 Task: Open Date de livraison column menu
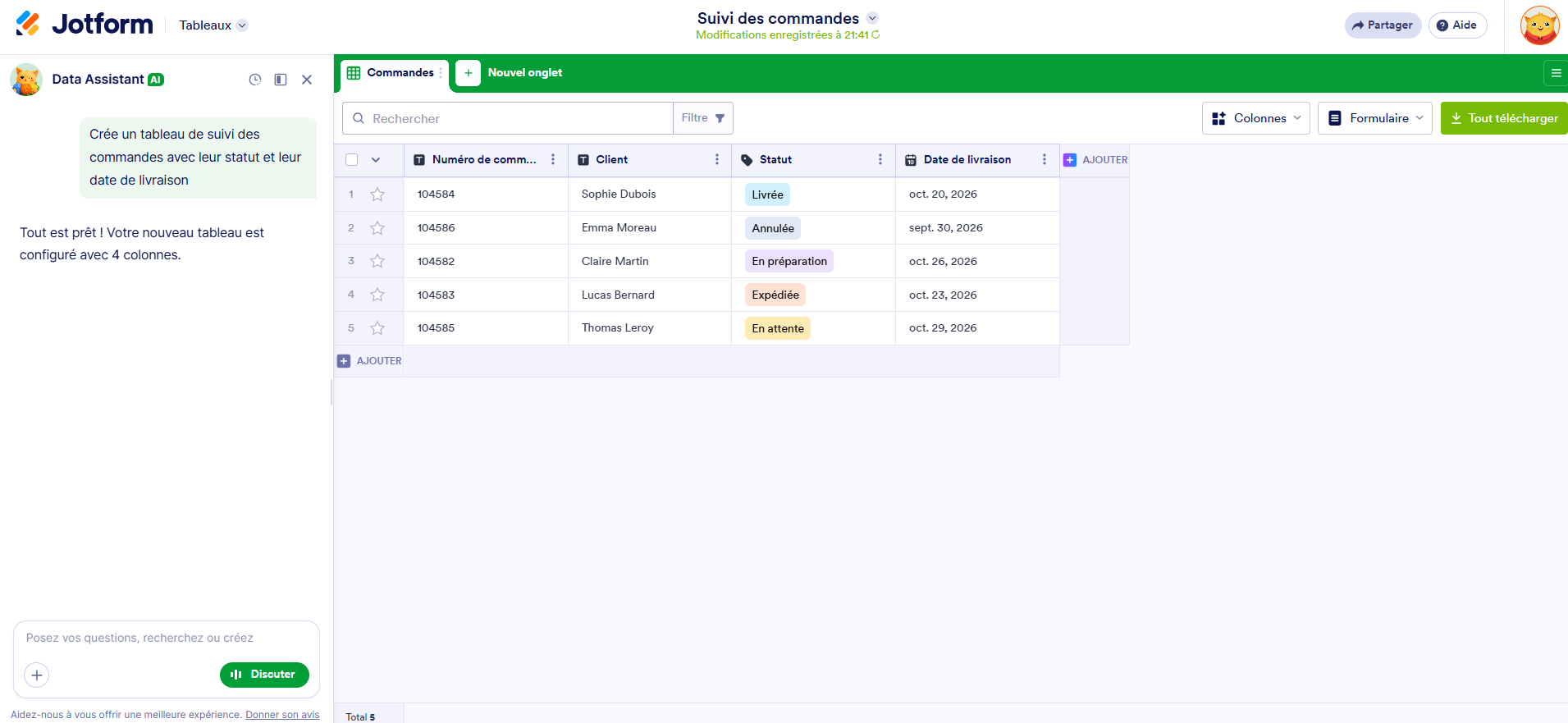click(x=1045, y=160)
